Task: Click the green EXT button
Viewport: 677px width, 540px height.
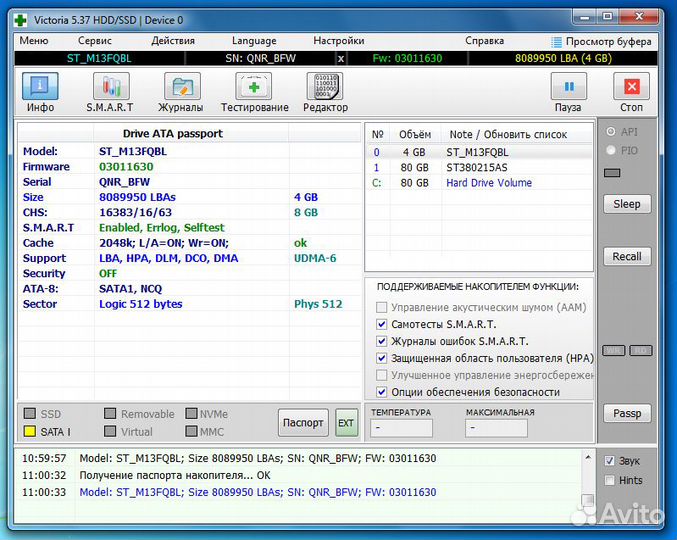Action: pos(346,423)
